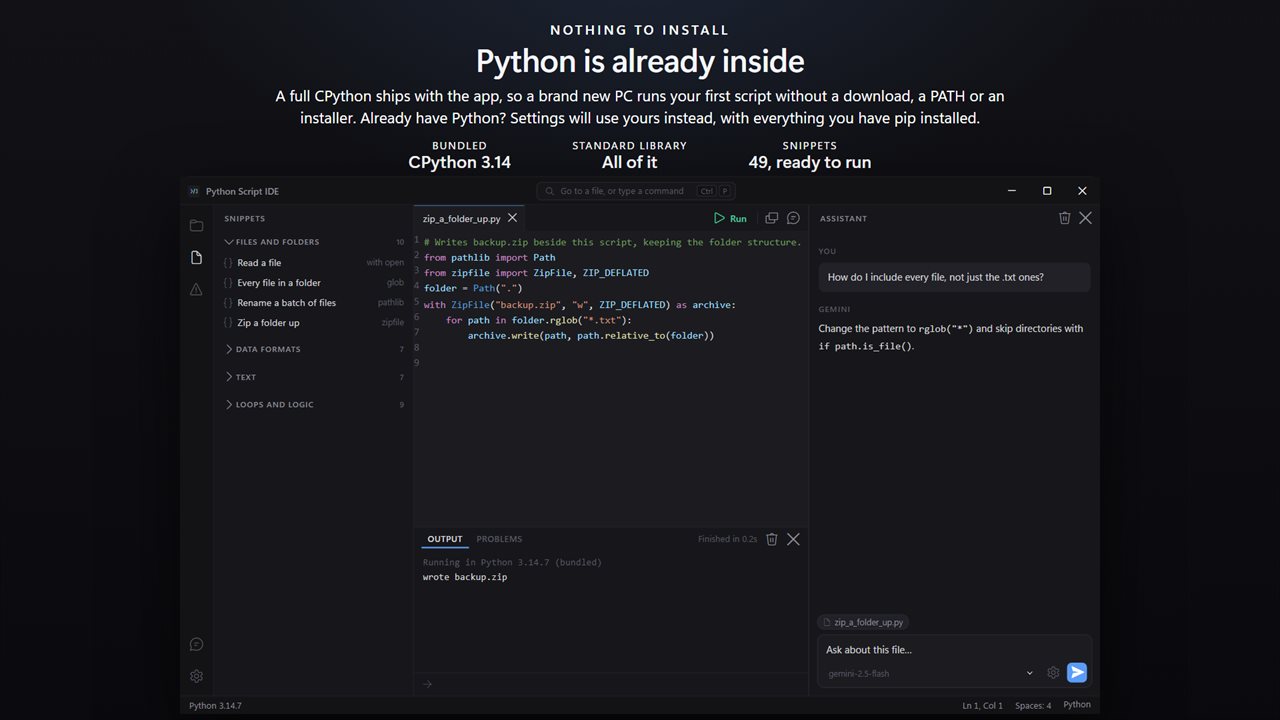1280x720 pixels.
Task: Close the zip_a_folder_up.py editor tab
Action: (x=513, y=218)
